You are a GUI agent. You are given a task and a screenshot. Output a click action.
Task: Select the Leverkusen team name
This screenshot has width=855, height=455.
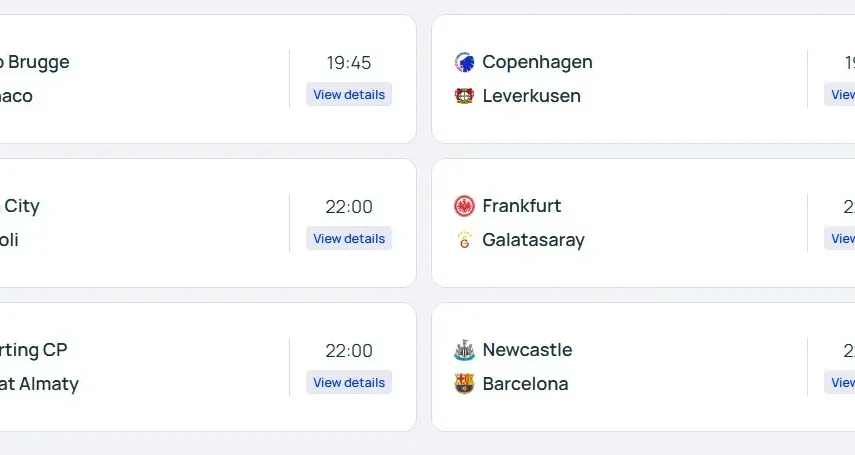click(531, 96)
